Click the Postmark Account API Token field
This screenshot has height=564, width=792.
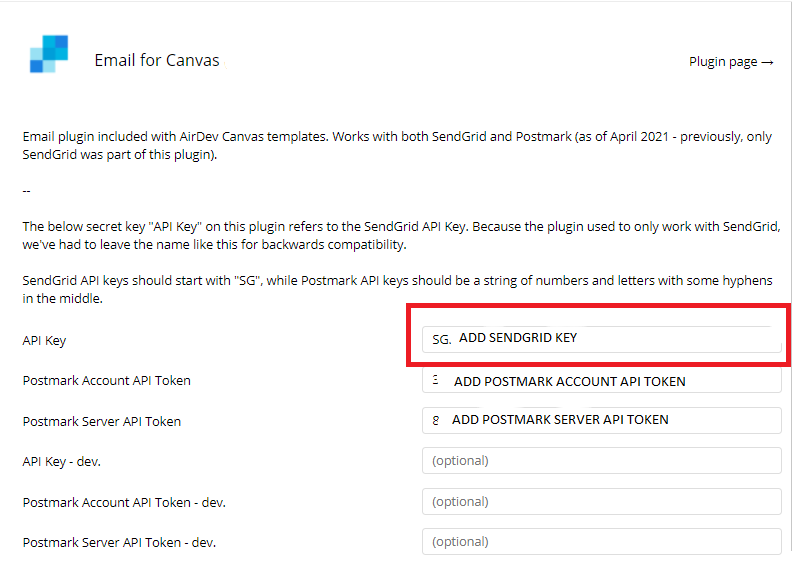pyautogui.click(x=601, y=381)
